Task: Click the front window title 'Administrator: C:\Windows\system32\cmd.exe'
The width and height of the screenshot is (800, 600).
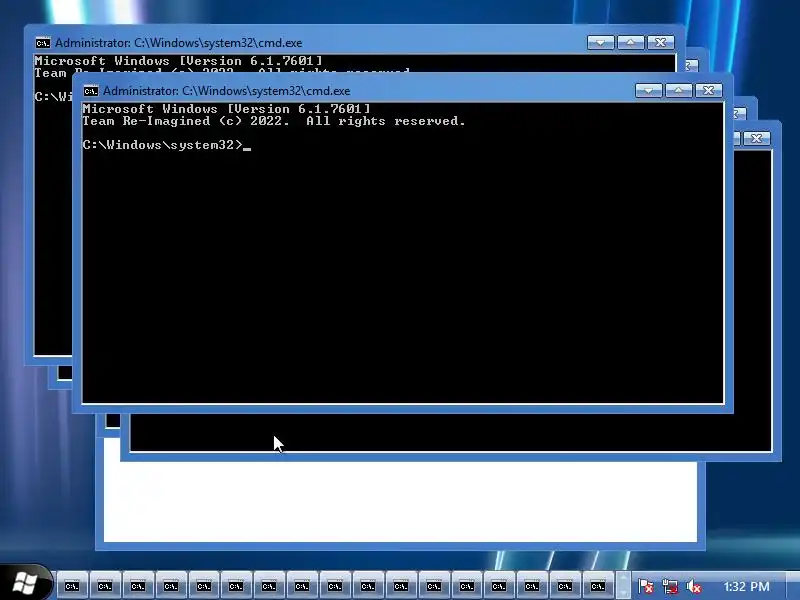Action: point(227,91)
